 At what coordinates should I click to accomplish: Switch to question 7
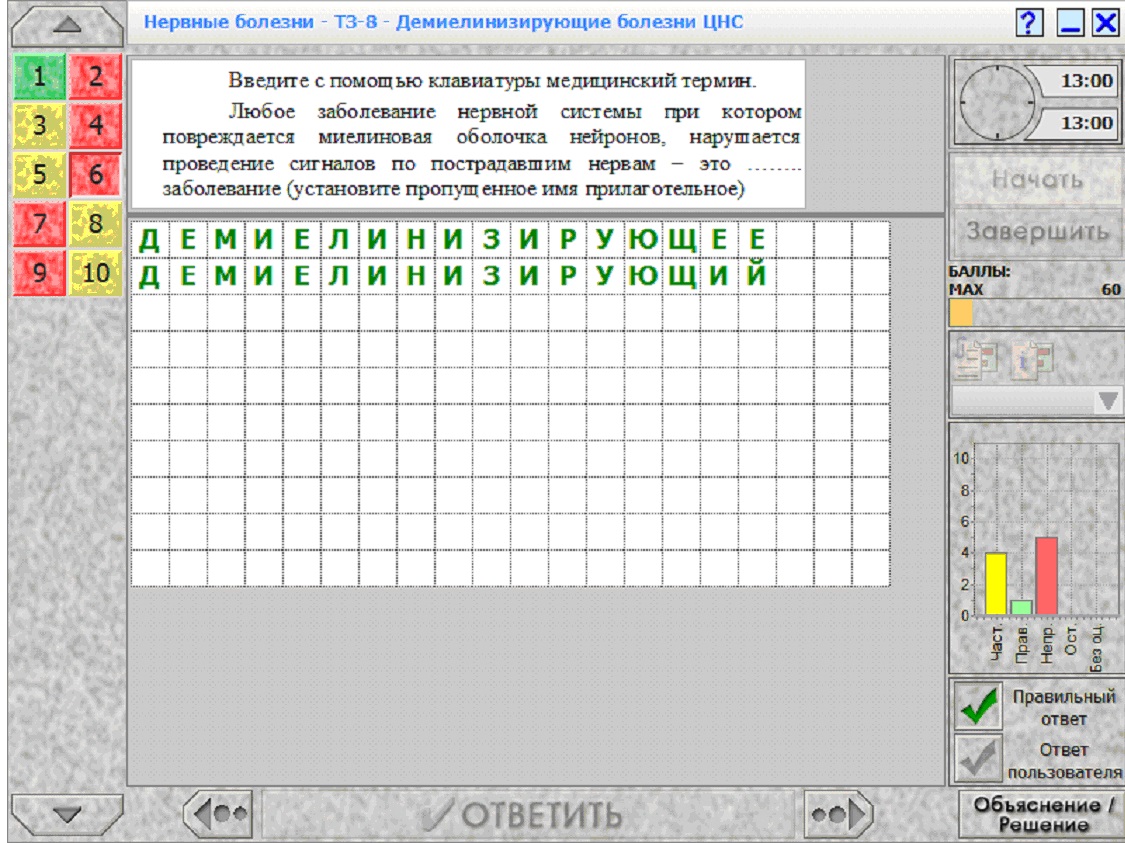click(39, 223)
